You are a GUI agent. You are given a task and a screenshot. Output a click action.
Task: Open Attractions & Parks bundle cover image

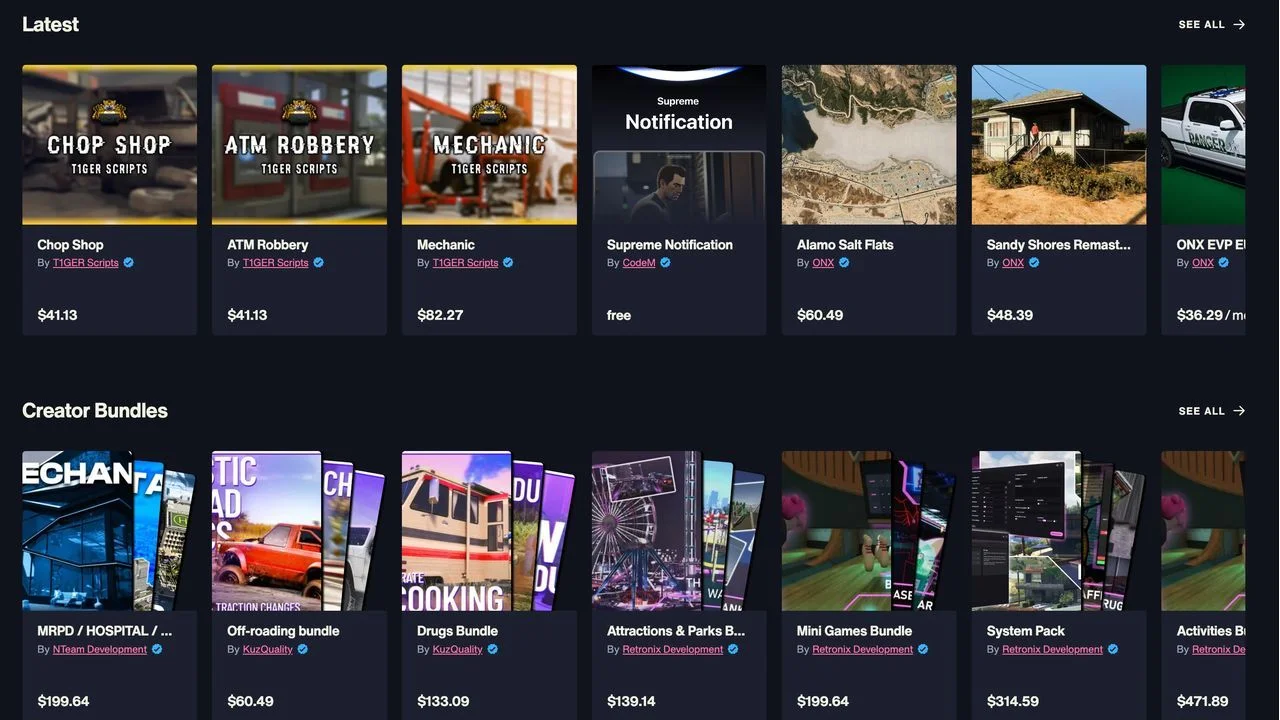[x=679, y=531]
